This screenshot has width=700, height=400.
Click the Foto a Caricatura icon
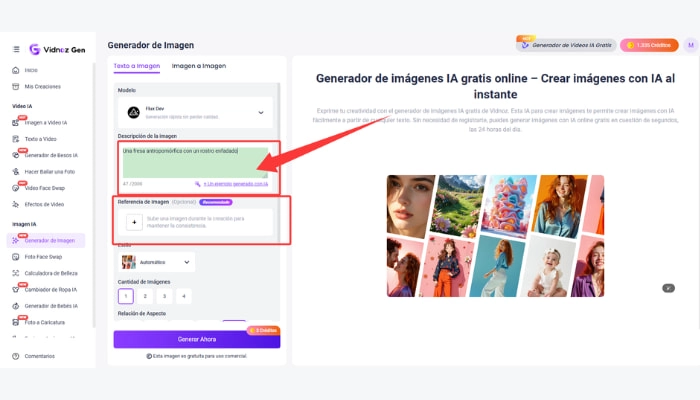point(16,322)
